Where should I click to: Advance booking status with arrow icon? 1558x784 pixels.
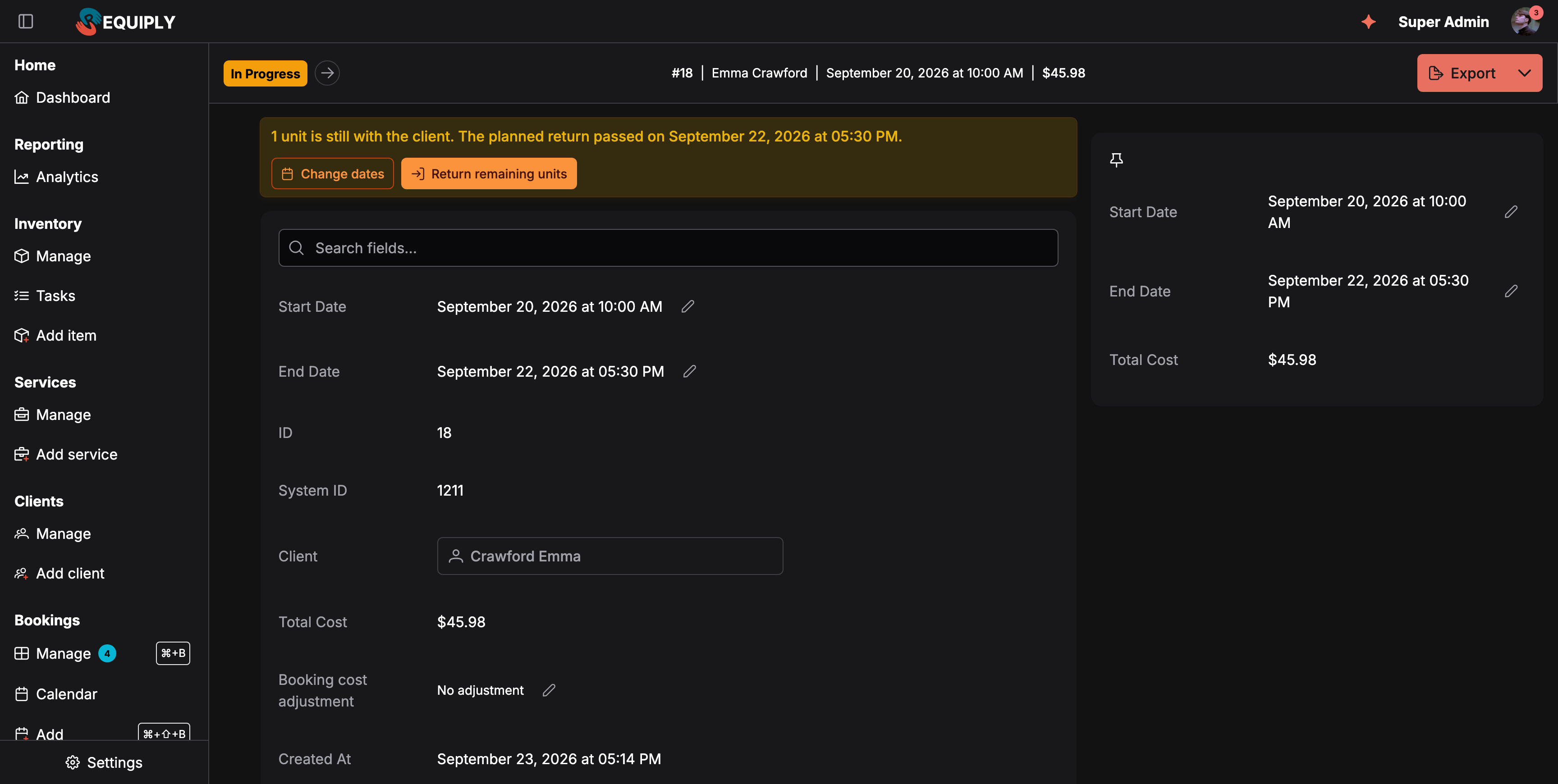pyautogui.click(x=327, y=73)
